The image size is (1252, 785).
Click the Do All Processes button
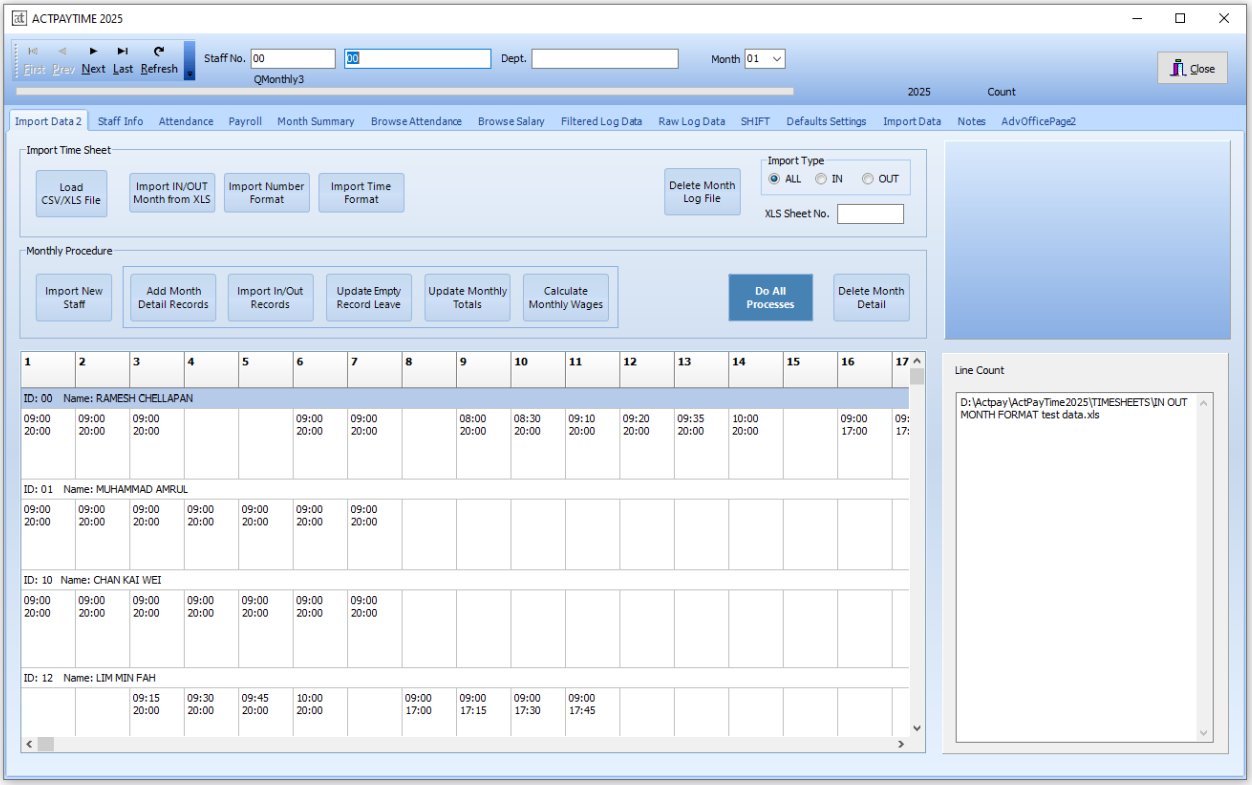pos(770,298)
